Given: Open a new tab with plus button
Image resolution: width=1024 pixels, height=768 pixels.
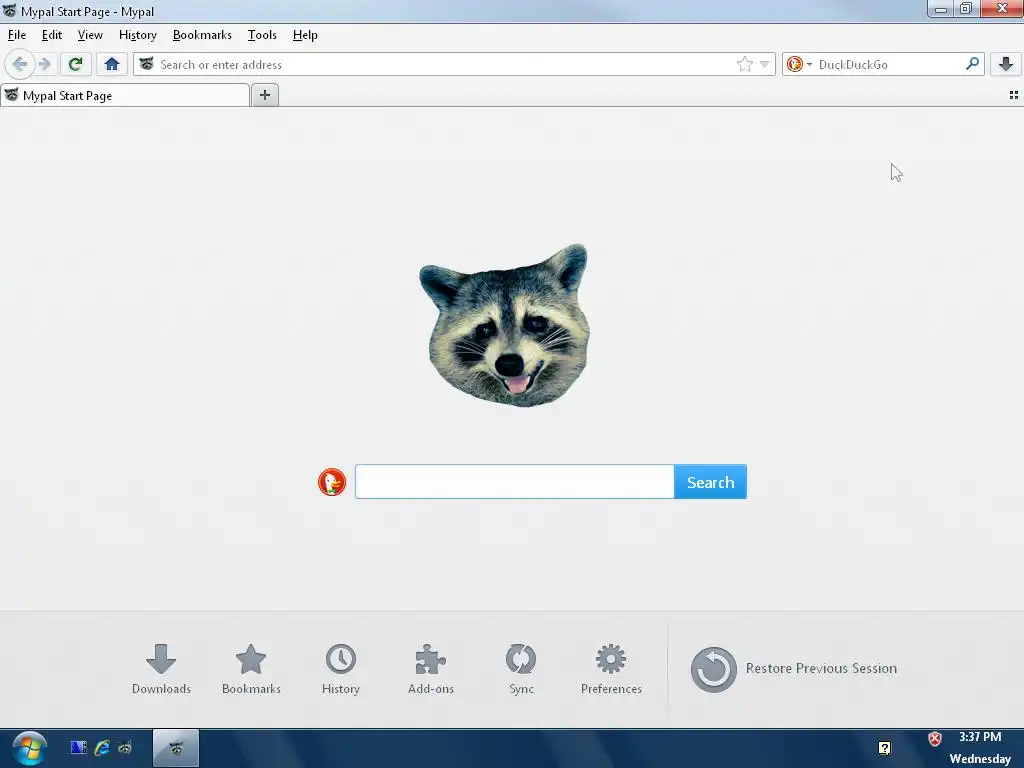Looking at the screenshot, I should pos(264,95).
